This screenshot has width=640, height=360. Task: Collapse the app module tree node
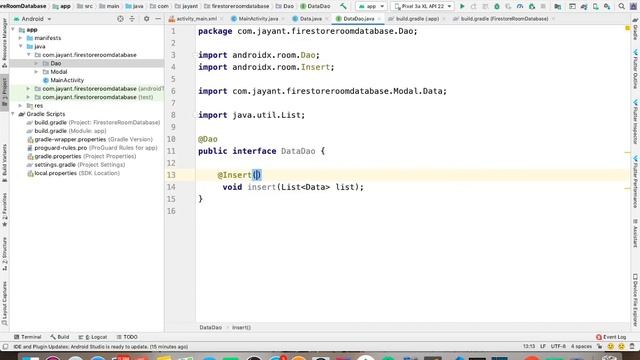[x=13, y=29]
